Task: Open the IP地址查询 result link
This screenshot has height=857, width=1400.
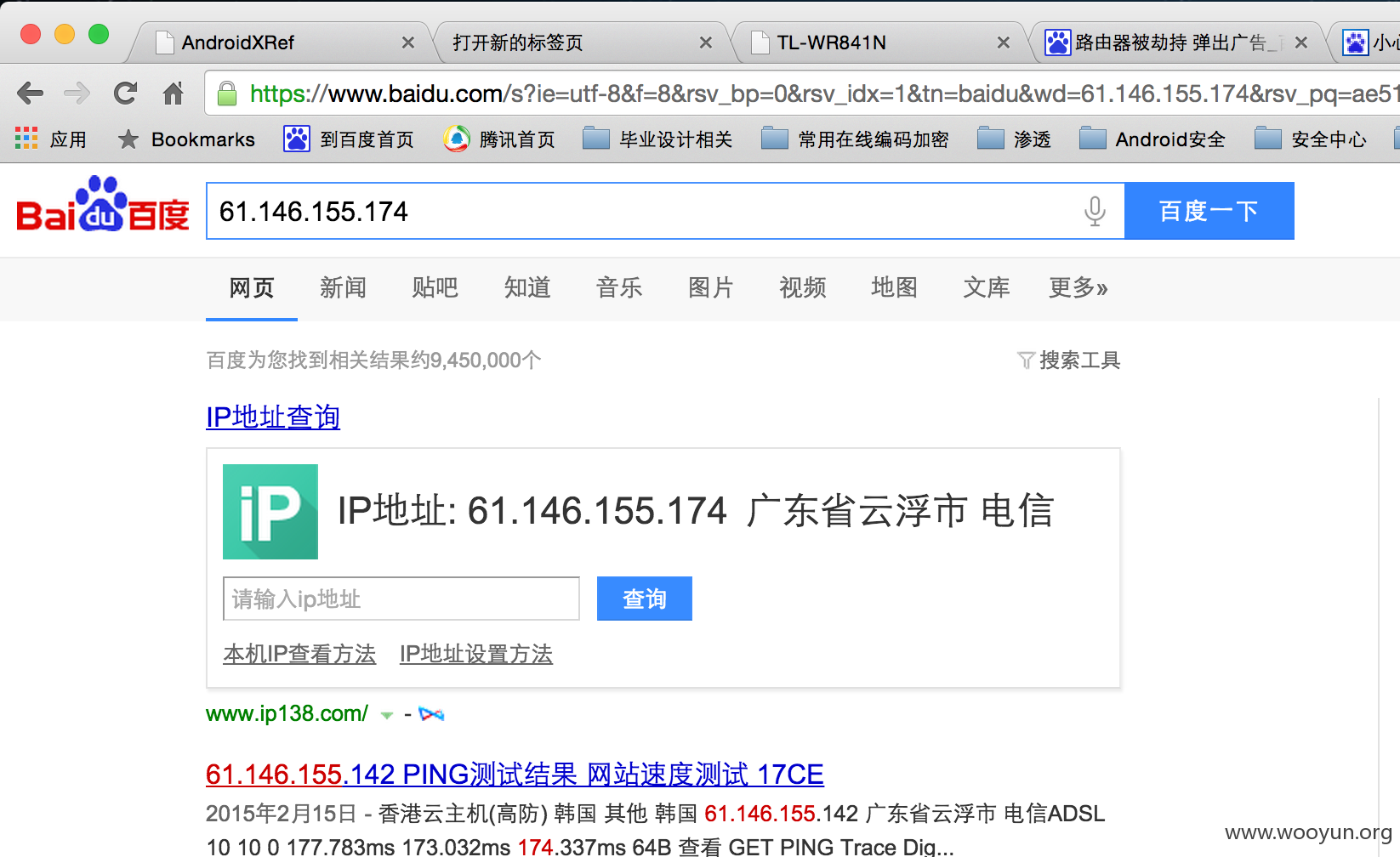Action: click(273, 417)
